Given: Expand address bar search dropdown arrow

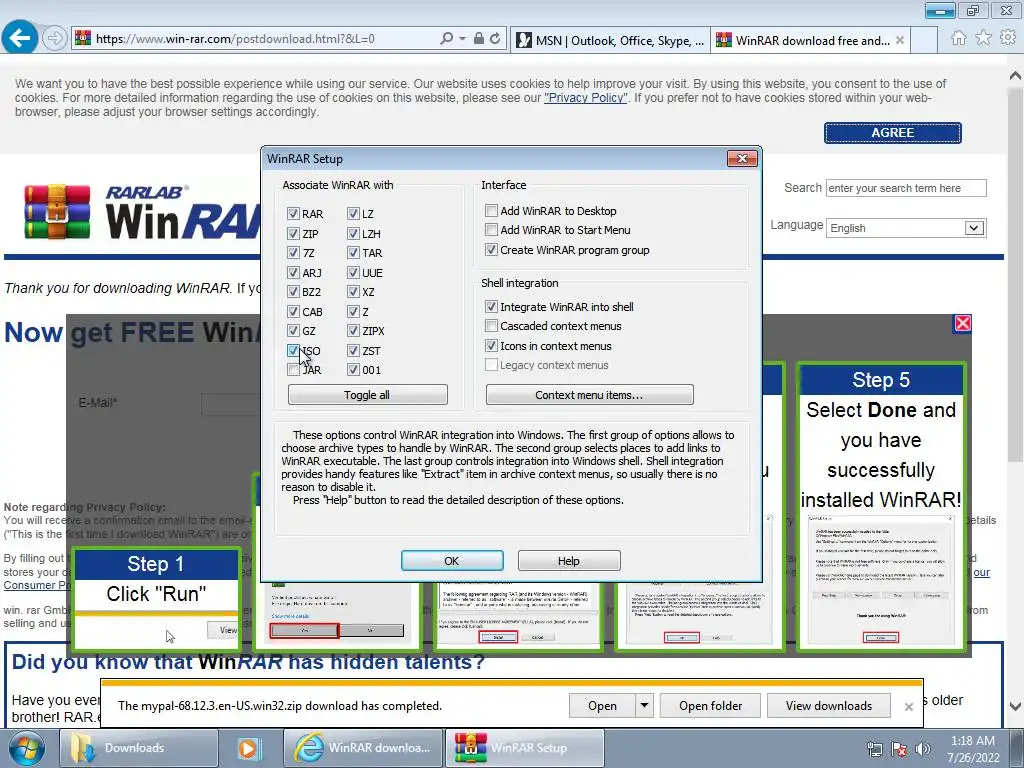Looking at the screenshot, I should [x=462, y=39].
